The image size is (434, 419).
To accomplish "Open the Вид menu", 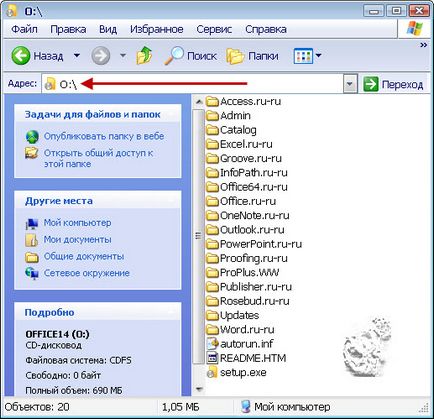I will tap(108, 29).
